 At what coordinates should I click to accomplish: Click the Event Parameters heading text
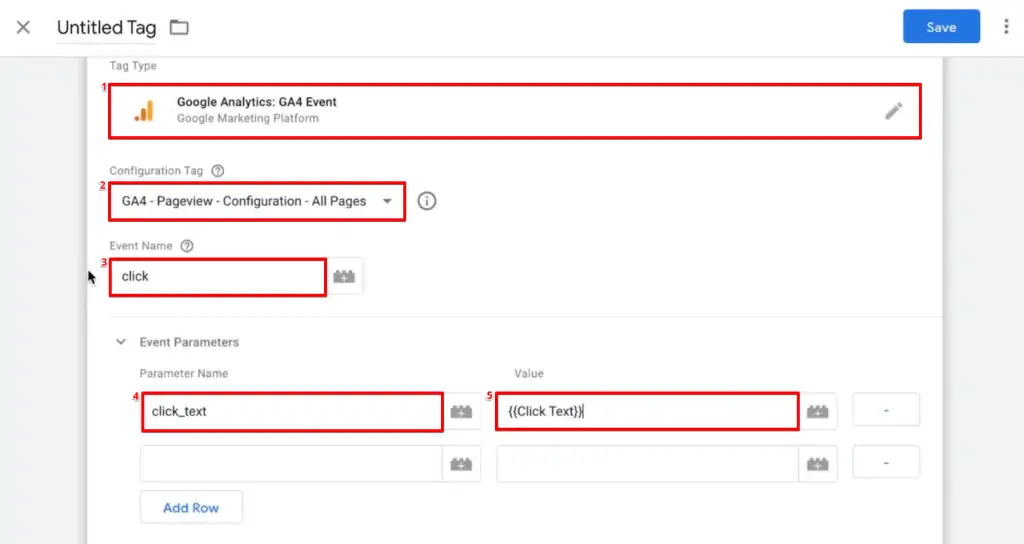tap(189, 342)
